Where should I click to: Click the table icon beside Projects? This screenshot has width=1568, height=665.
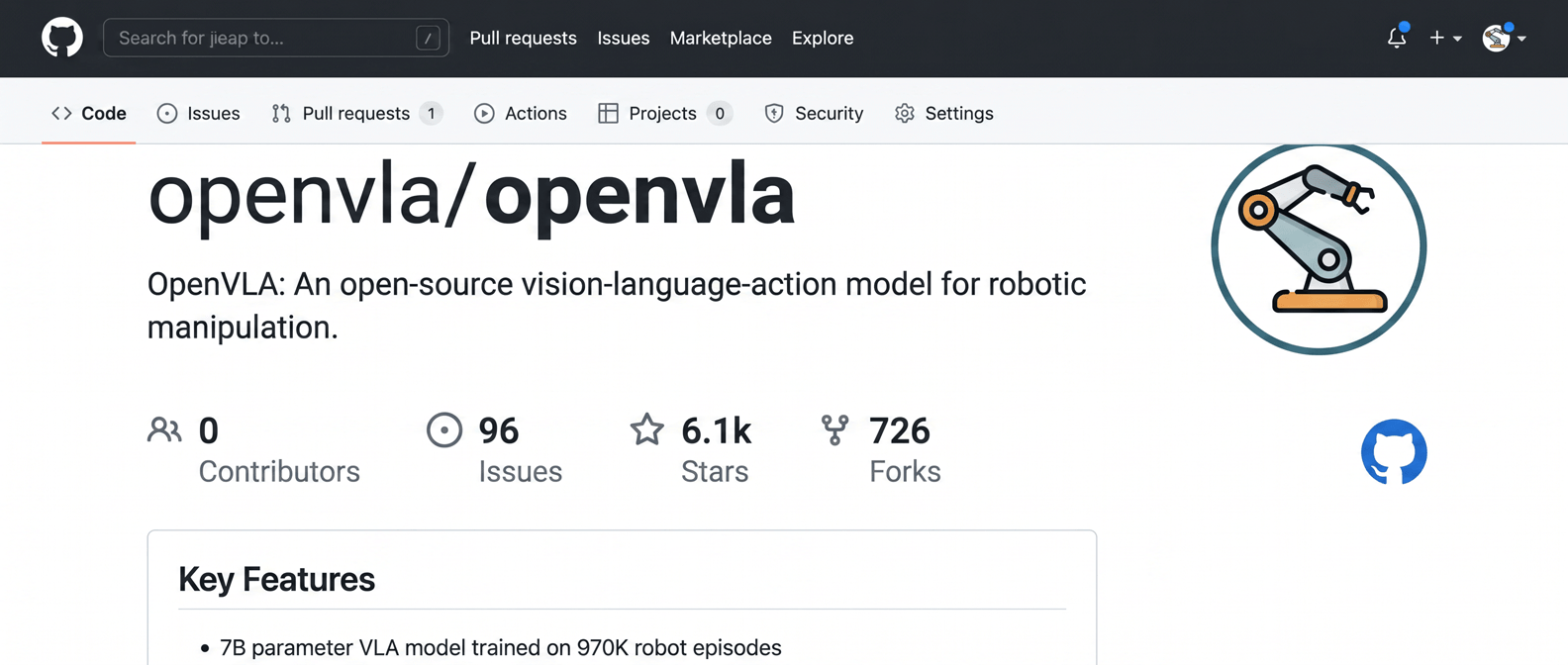click(x=609, y=114)
